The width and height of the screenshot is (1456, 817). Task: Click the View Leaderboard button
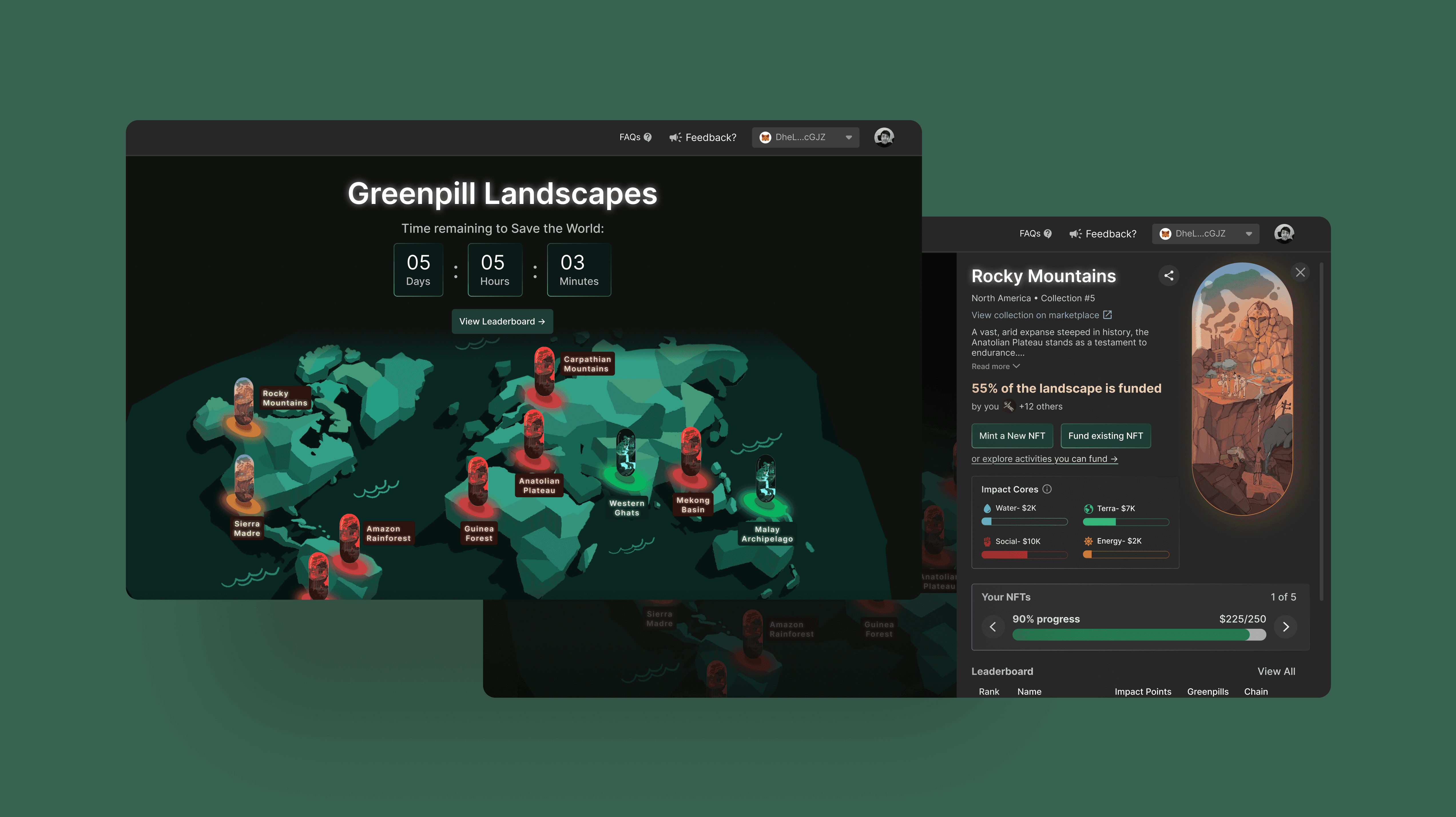coord(502,321)
